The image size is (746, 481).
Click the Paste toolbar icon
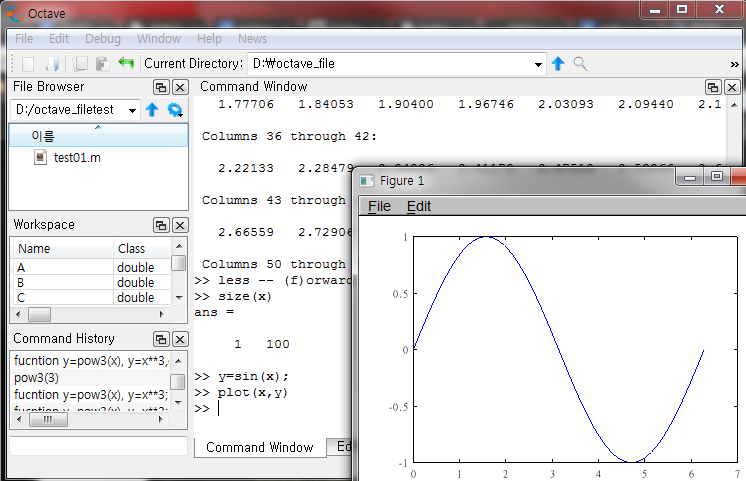(102, 64)
